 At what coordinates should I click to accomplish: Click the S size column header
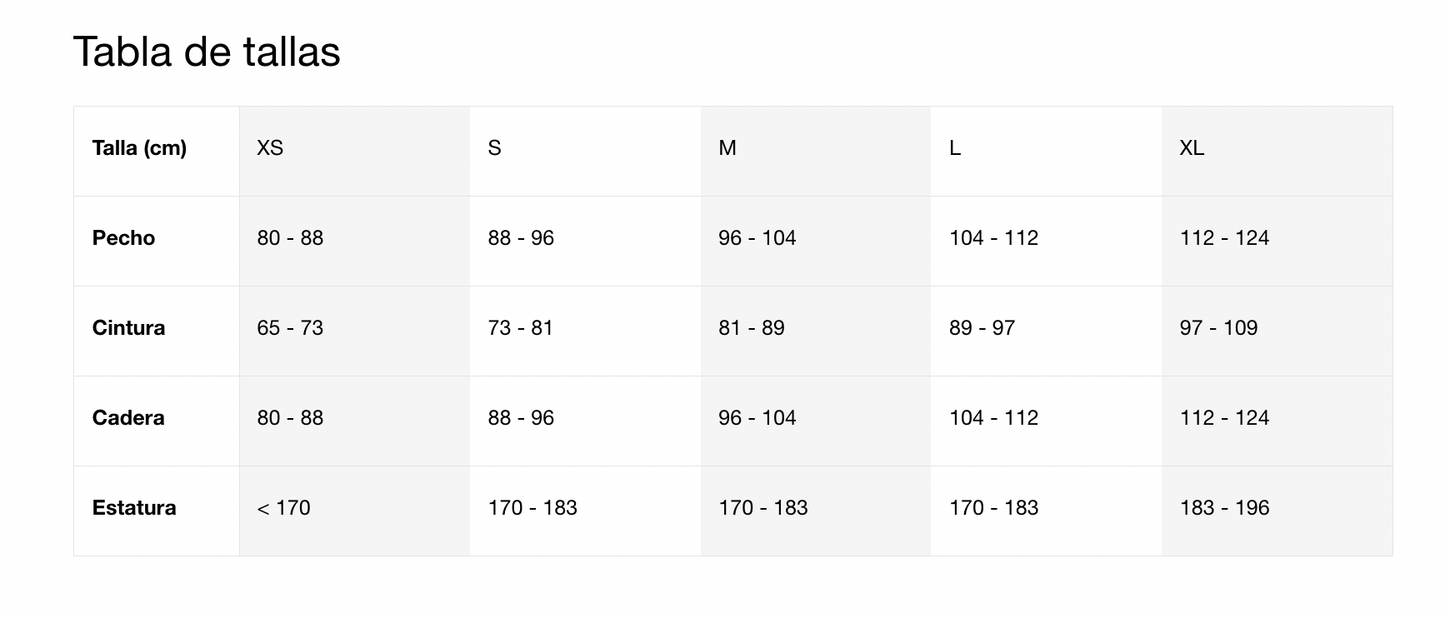click(x=495, y=148)
